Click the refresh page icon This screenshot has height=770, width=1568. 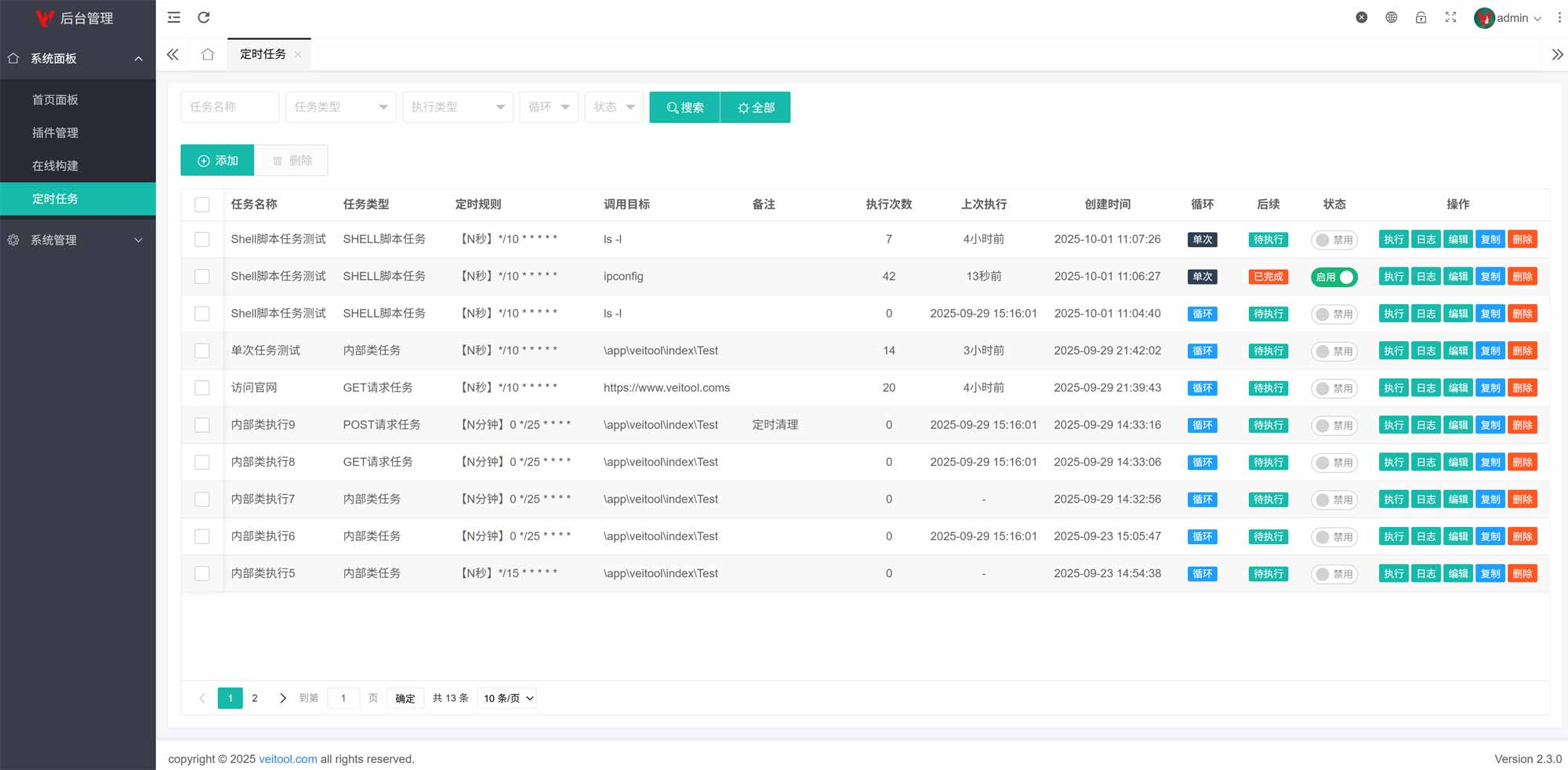[204, 17]
